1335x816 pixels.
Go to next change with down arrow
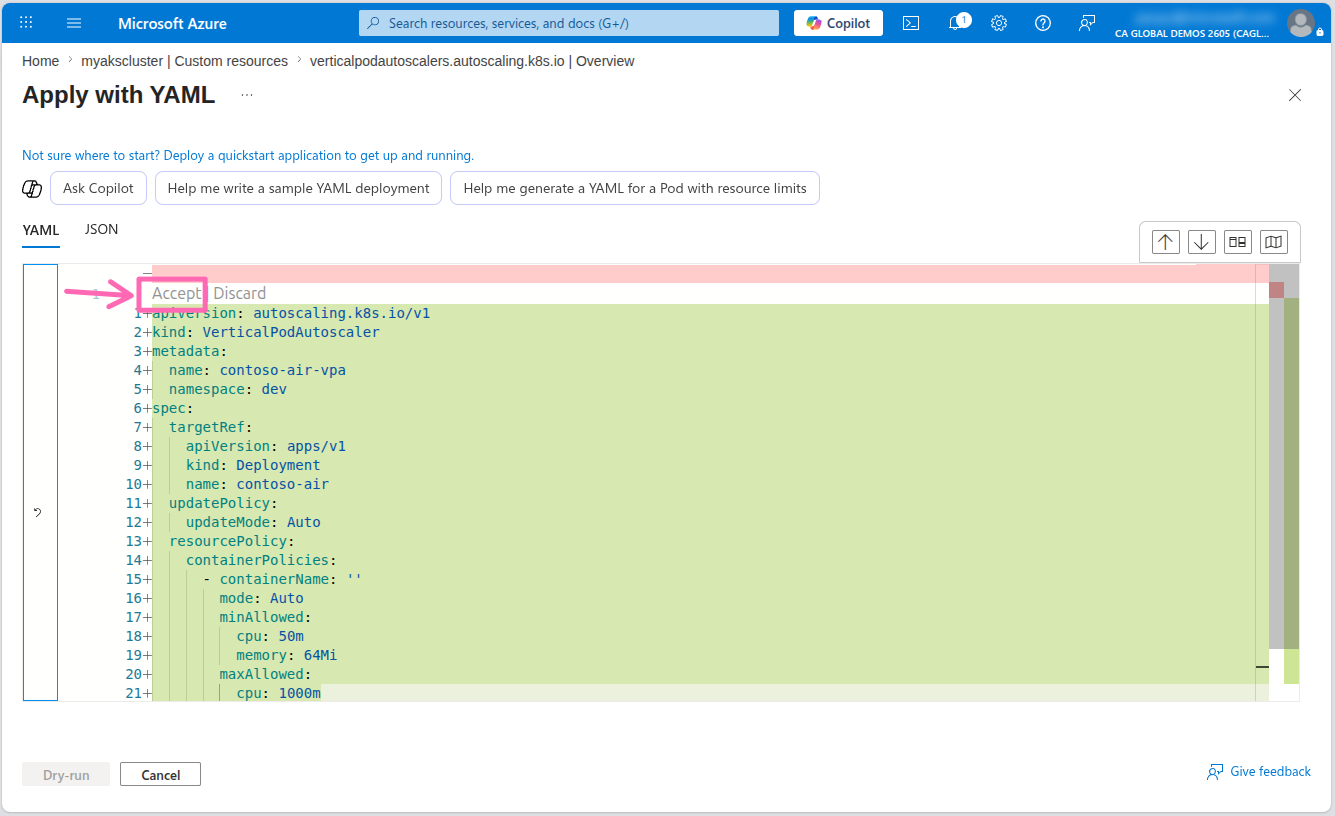[x=1201, y=242]
